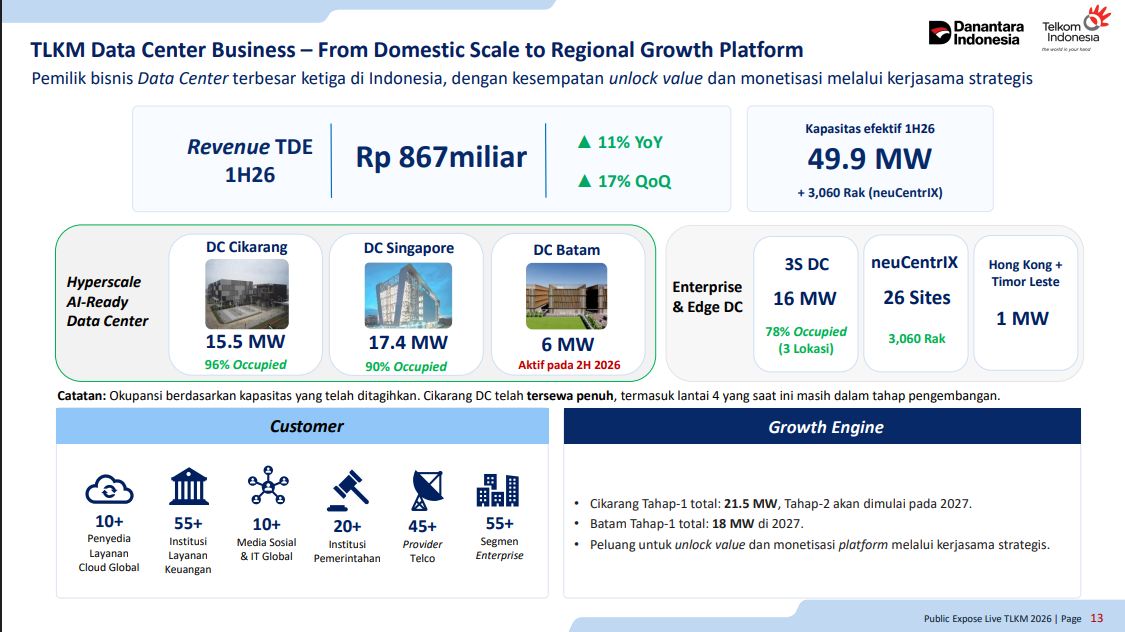Click the 78% Occupied (3 Lokasi) text
The image size is (1125, 632).
[x=806, y=340]
